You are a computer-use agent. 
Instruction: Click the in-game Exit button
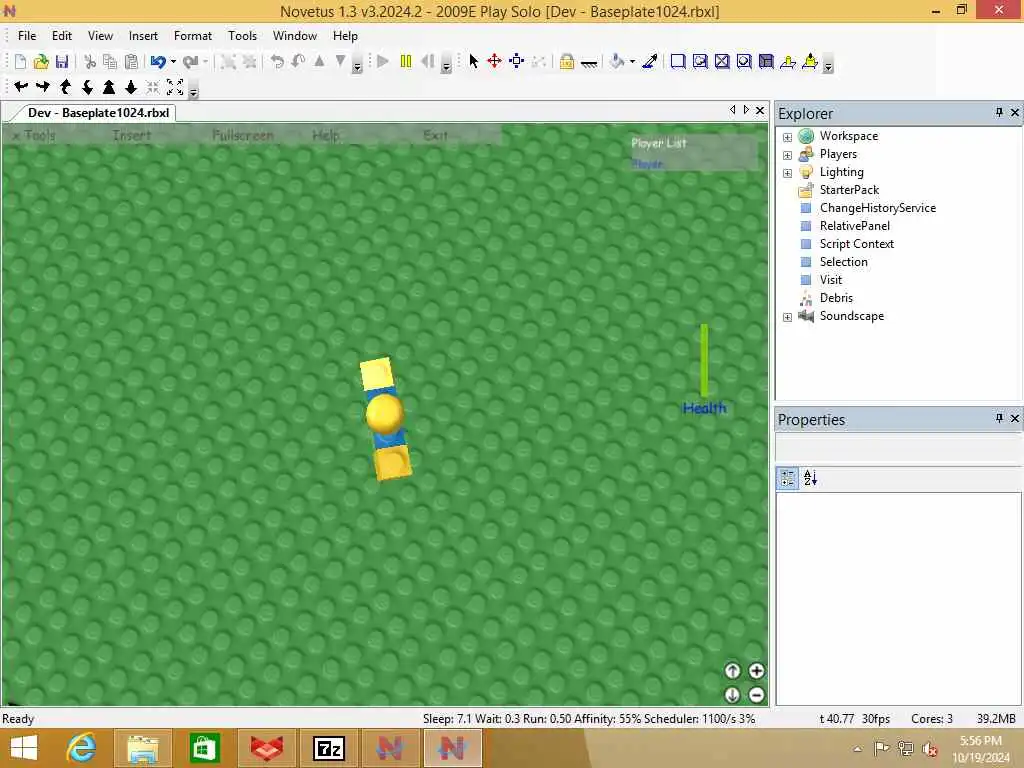point(436,135)
